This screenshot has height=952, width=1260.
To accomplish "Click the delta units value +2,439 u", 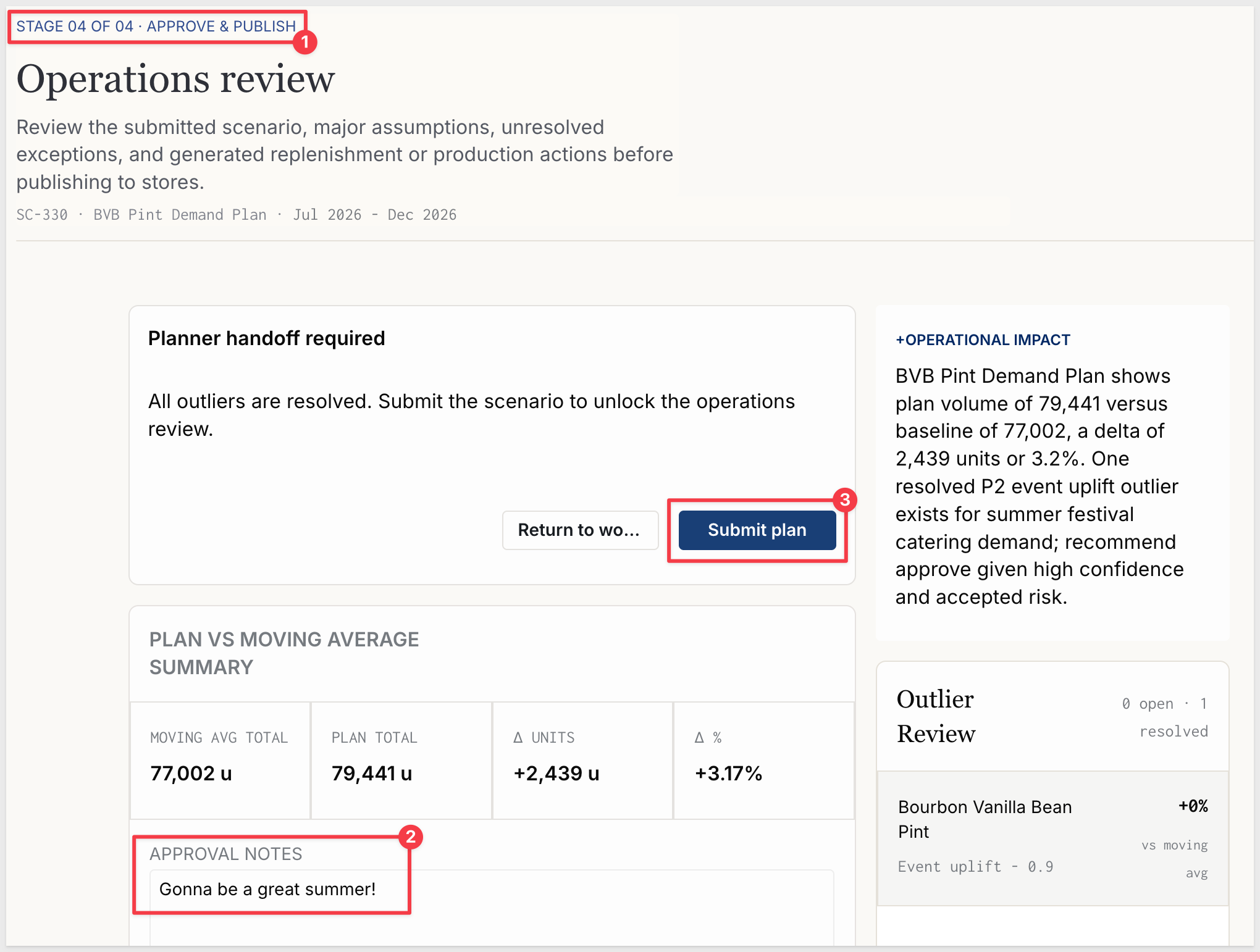I will tap(556, 773).
